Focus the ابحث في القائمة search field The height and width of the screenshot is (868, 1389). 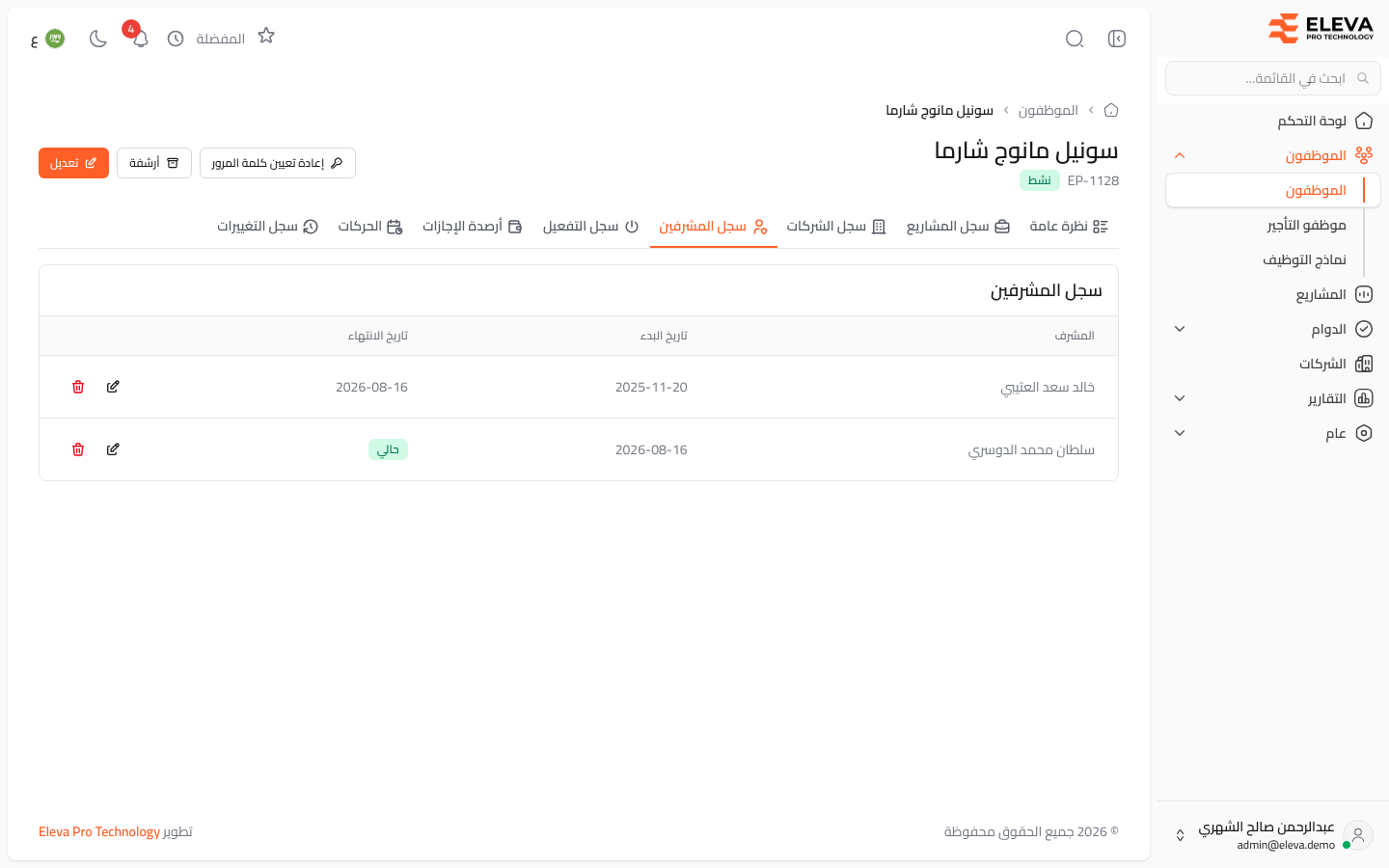pos(1273,78)
